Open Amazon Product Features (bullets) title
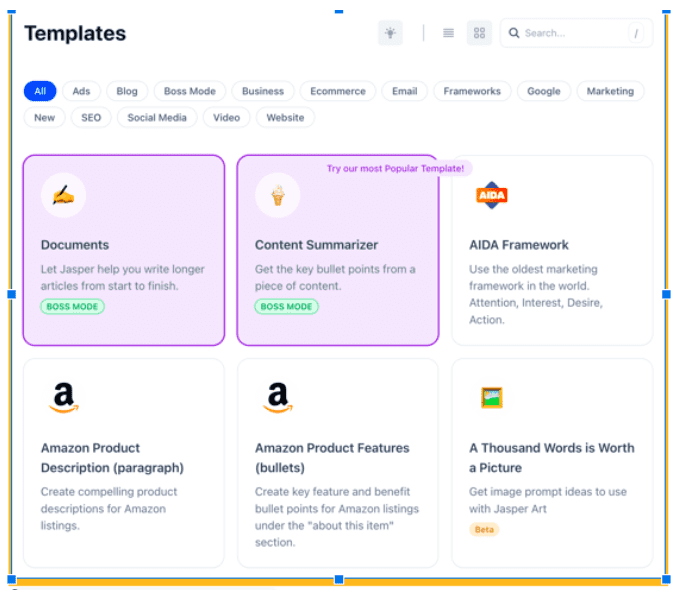The image size is (679, 590). [x=332, y=457]
